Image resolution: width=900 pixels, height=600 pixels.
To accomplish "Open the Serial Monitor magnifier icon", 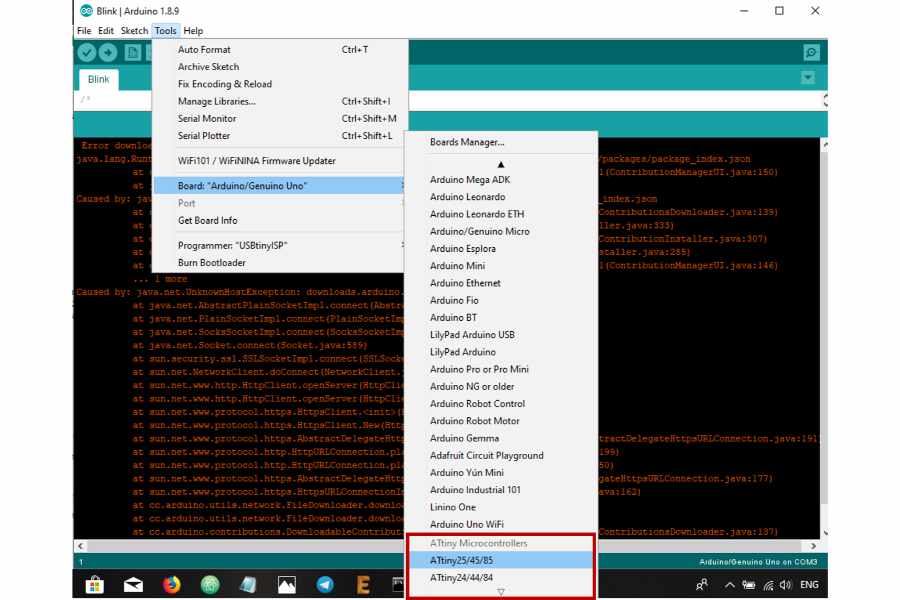I will [811, 53].
